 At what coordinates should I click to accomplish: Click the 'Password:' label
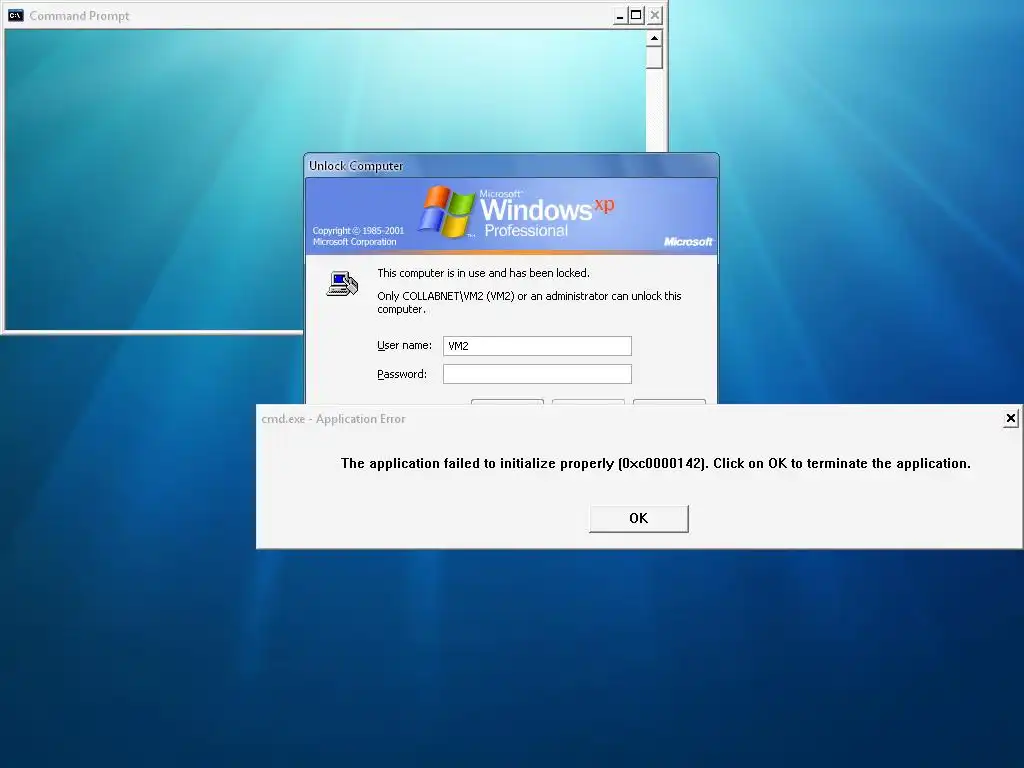point(402,374)
